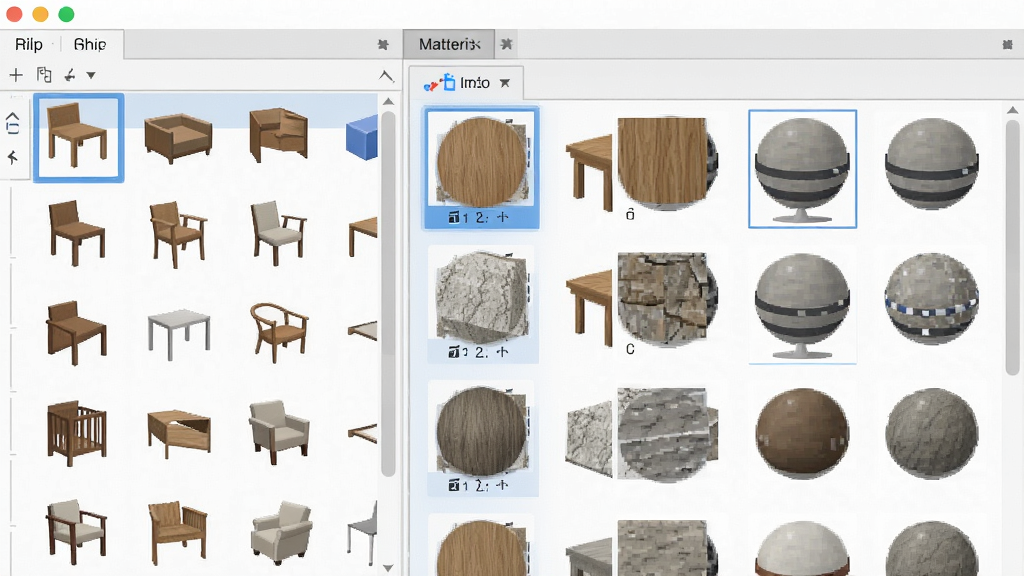Click the plus icon under the marble material
The width and height of the screenshot is (1024, 576).
click(x=502, y=352)
